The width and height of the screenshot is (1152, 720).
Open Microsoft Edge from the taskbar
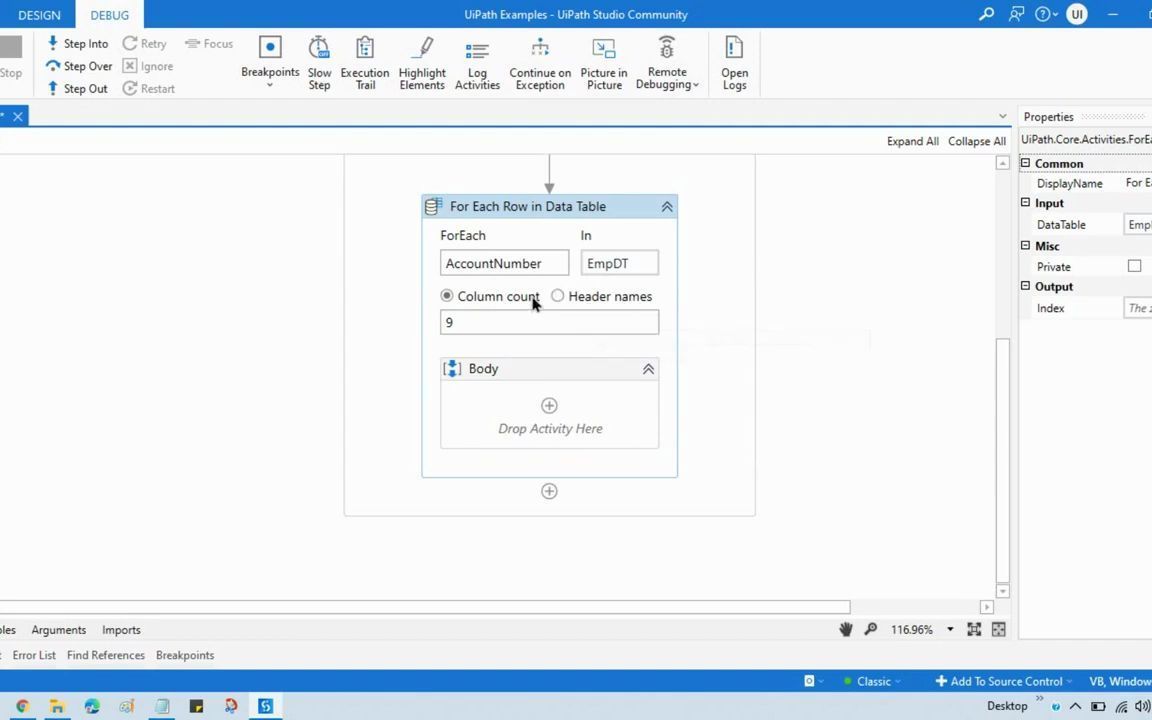click(92, 706)
